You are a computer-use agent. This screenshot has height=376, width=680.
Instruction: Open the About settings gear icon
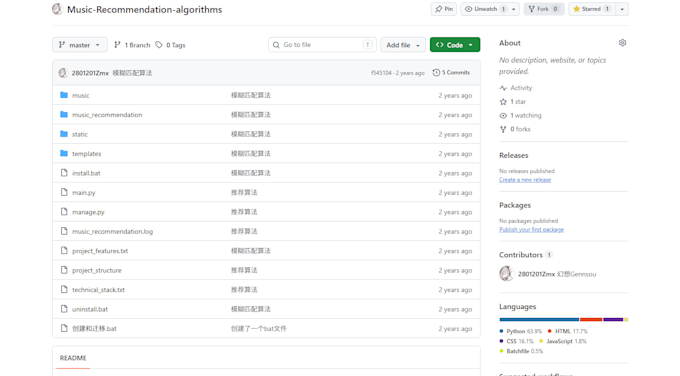click(622, 43)
